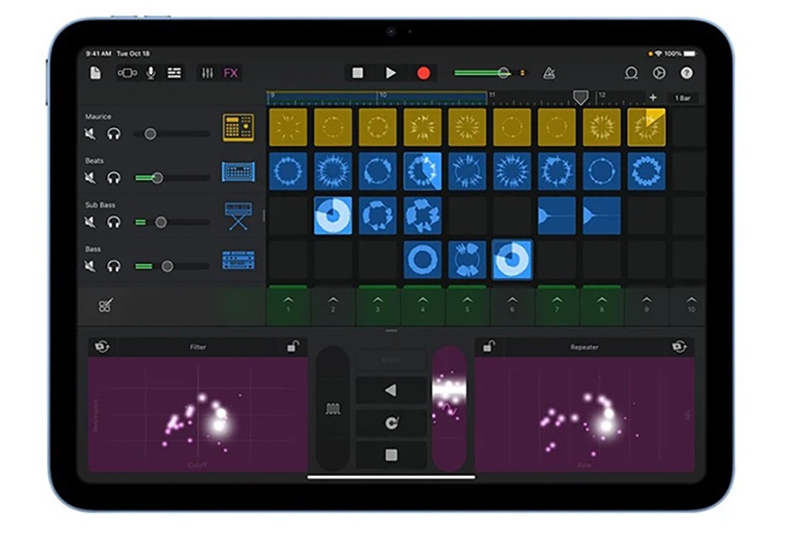The height and width of the screenshot is (533, 800).
Task: Solo the Maurice track with headphones
Action: [x=114, y=134]
